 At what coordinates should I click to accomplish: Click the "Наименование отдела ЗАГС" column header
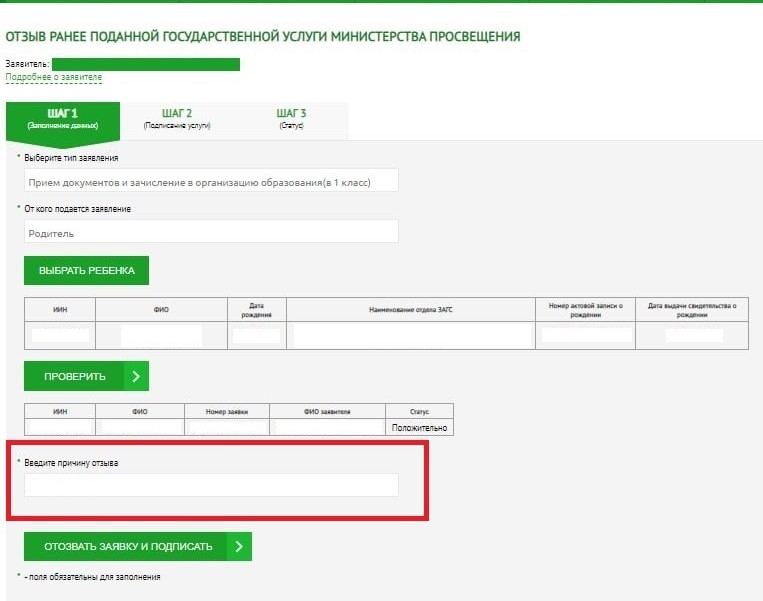(x=410, y=309)
